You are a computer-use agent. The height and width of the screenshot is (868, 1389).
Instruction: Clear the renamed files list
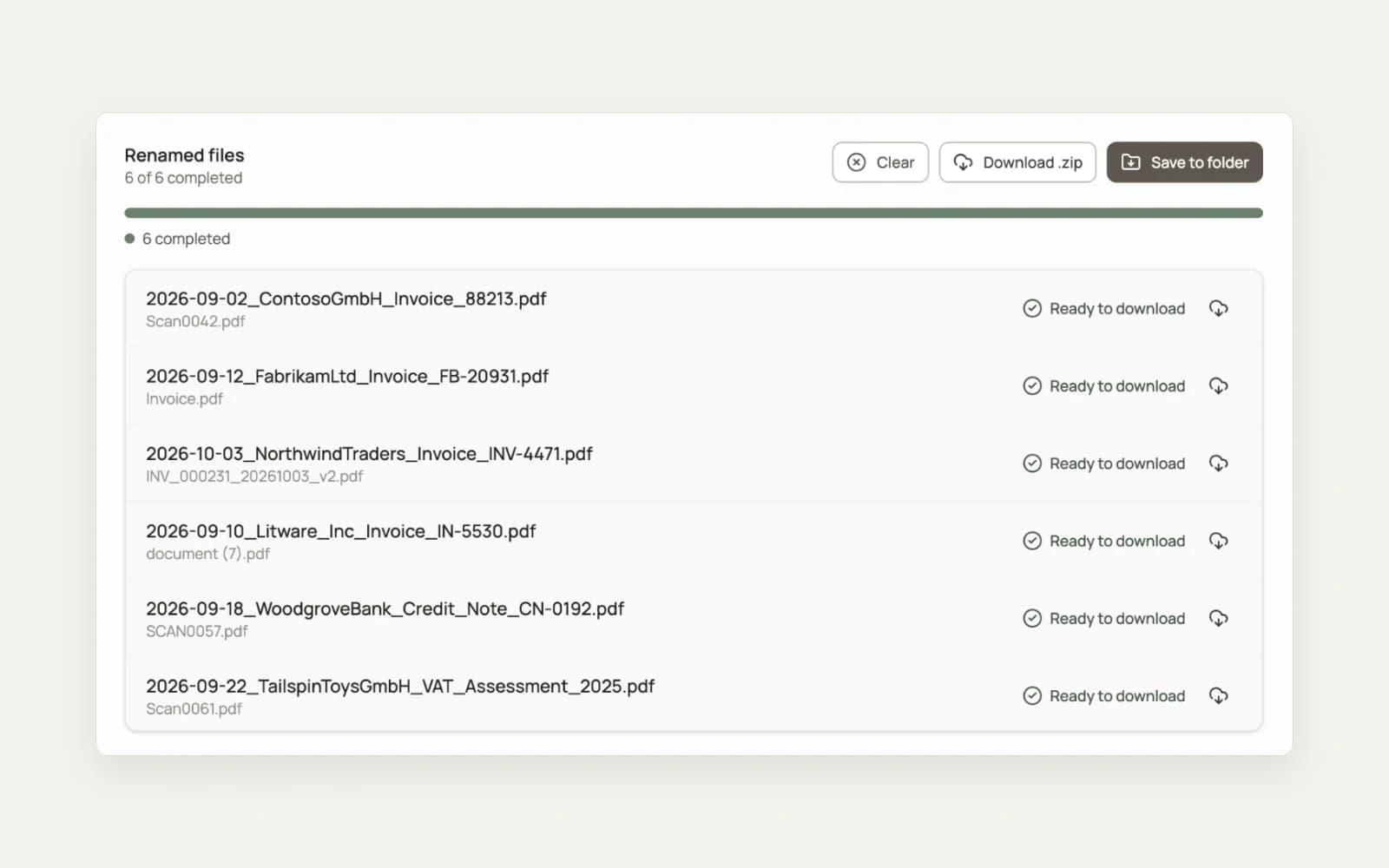pos(880,162)
